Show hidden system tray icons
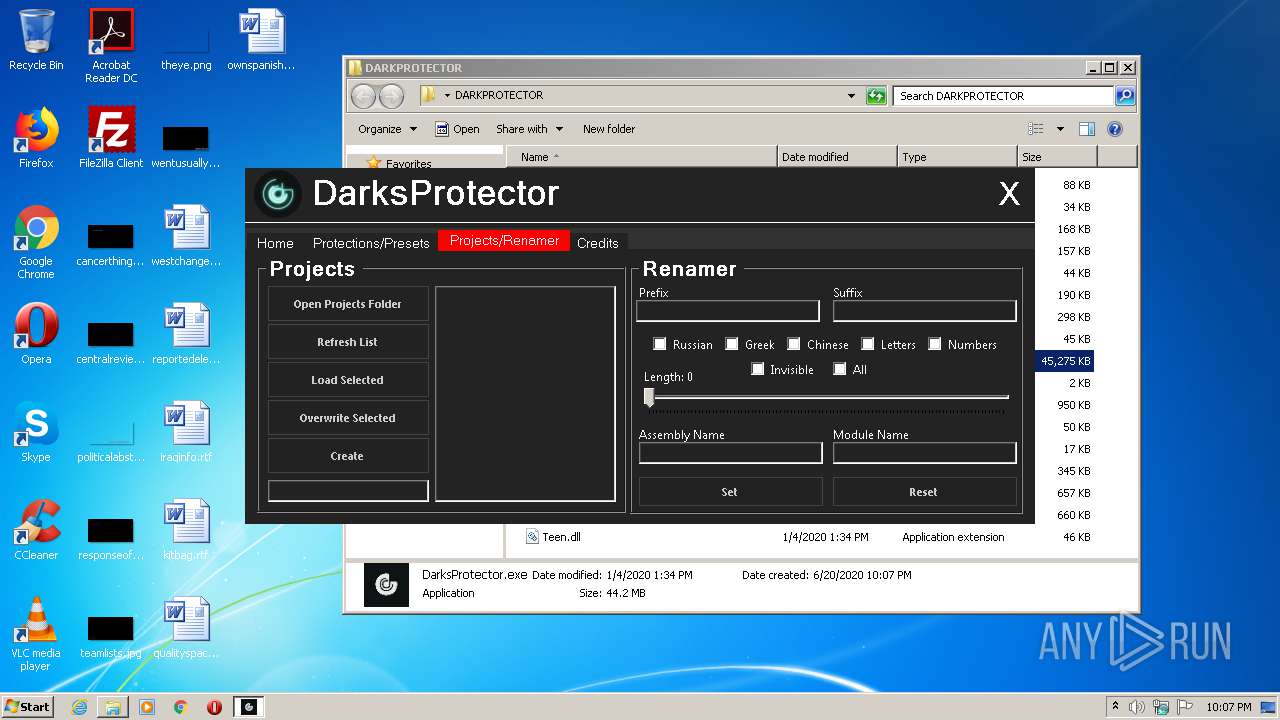The image size is (1280, 720). coord(1115,706)
